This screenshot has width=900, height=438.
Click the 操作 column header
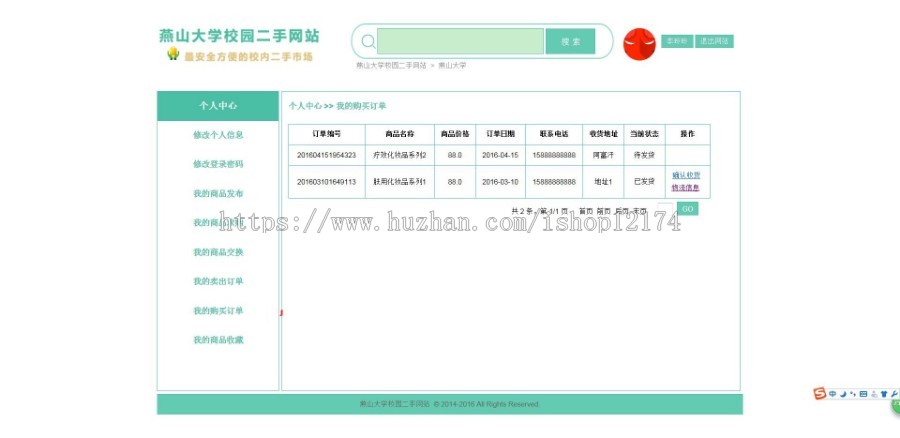click(x=688, y=134)
